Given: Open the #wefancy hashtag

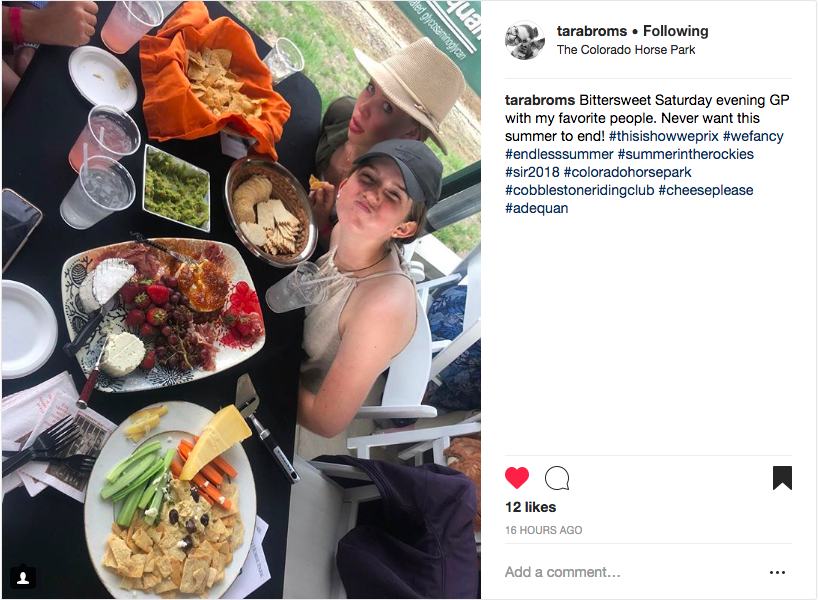Looking at the screenshot, I should point(753,136).
